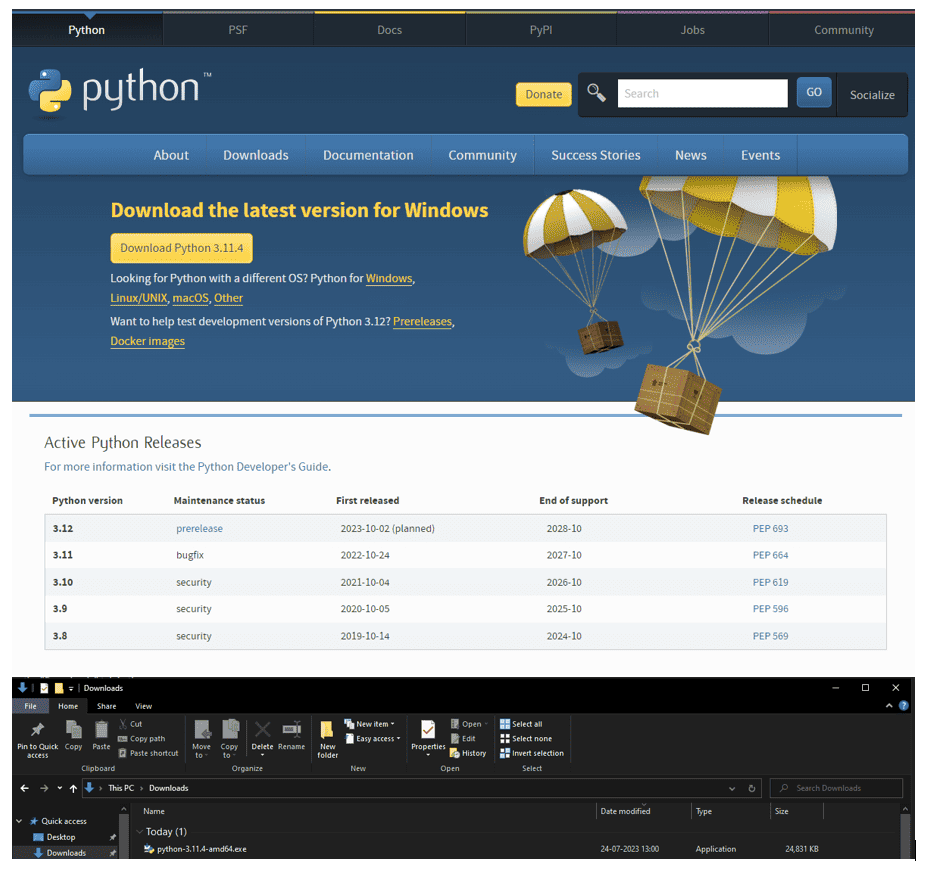Click the python-3.11.4-amd64.exe file icon
Image resolution: width=928 pixels, height=877 pixels.
click(x=149, y=849)
